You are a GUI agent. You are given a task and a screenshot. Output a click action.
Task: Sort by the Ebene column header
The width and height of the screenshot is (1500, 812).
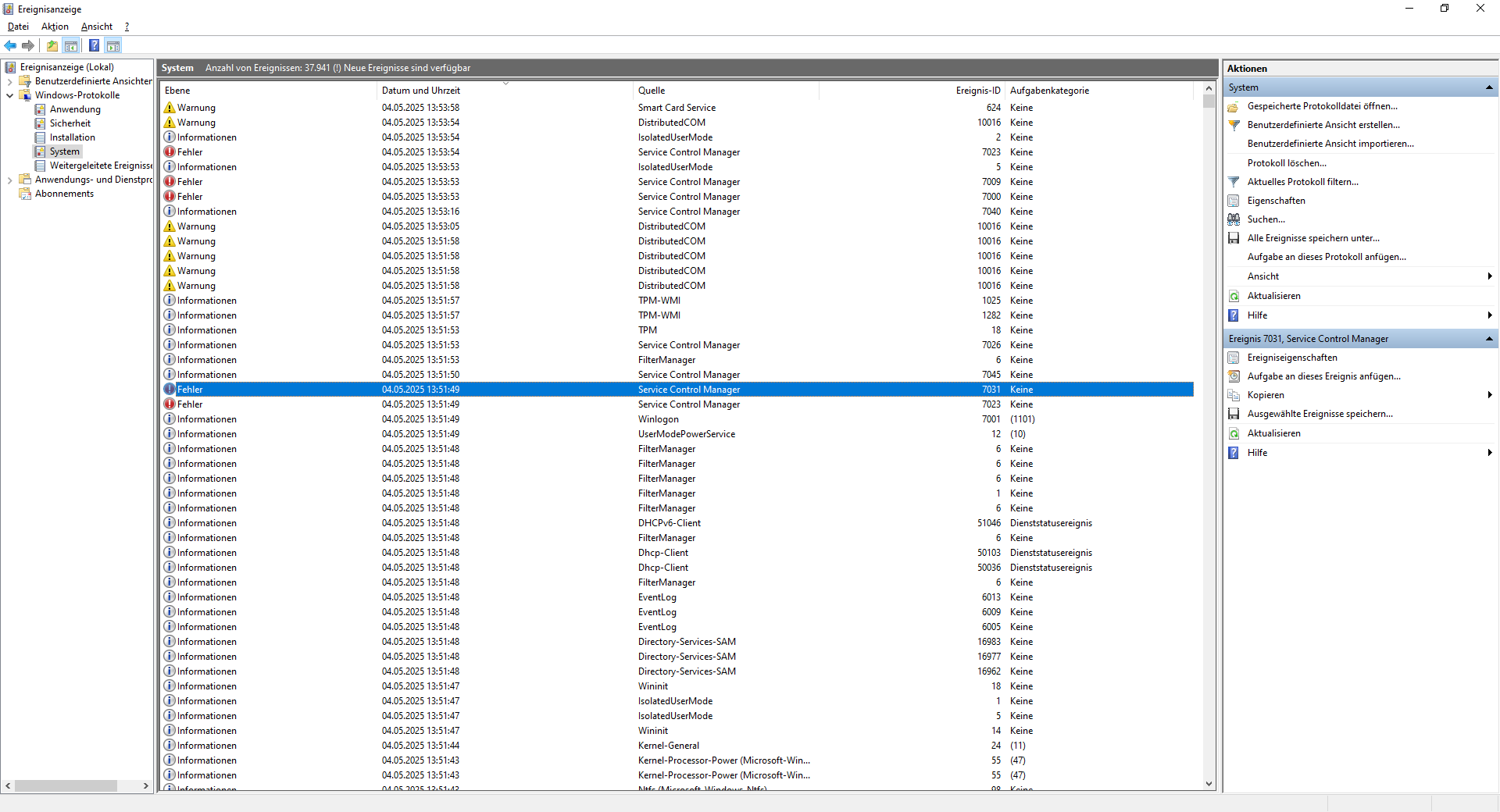coord(268,91)
